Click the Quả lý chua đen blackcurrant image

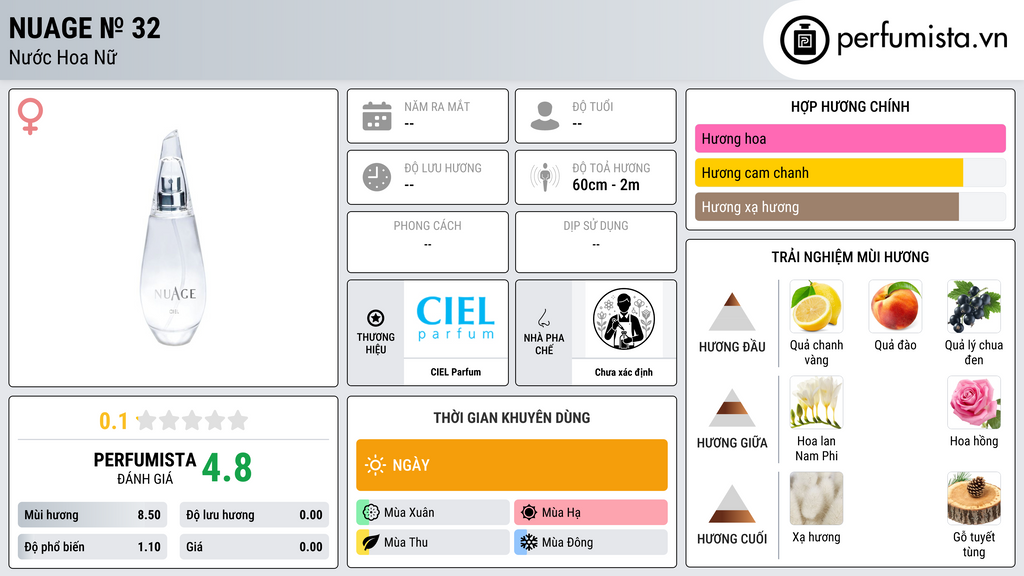(974, 306)
